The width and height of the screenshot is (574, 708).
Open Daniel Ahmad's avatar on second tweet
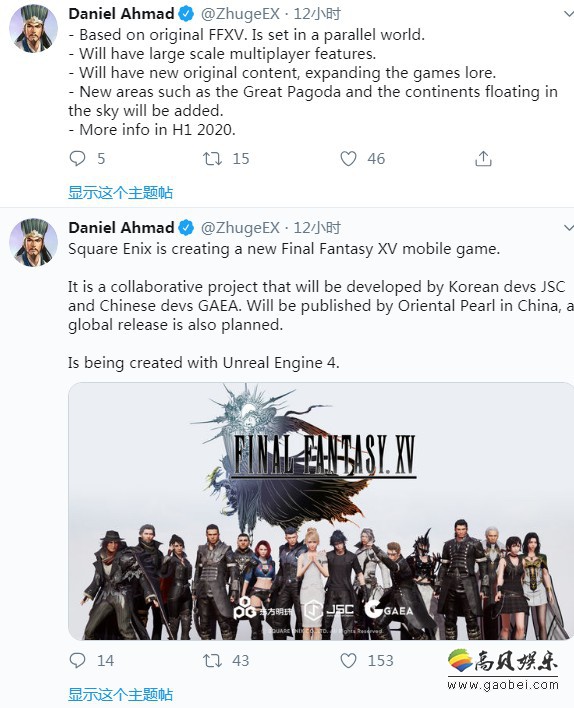[x=33, y=243]
